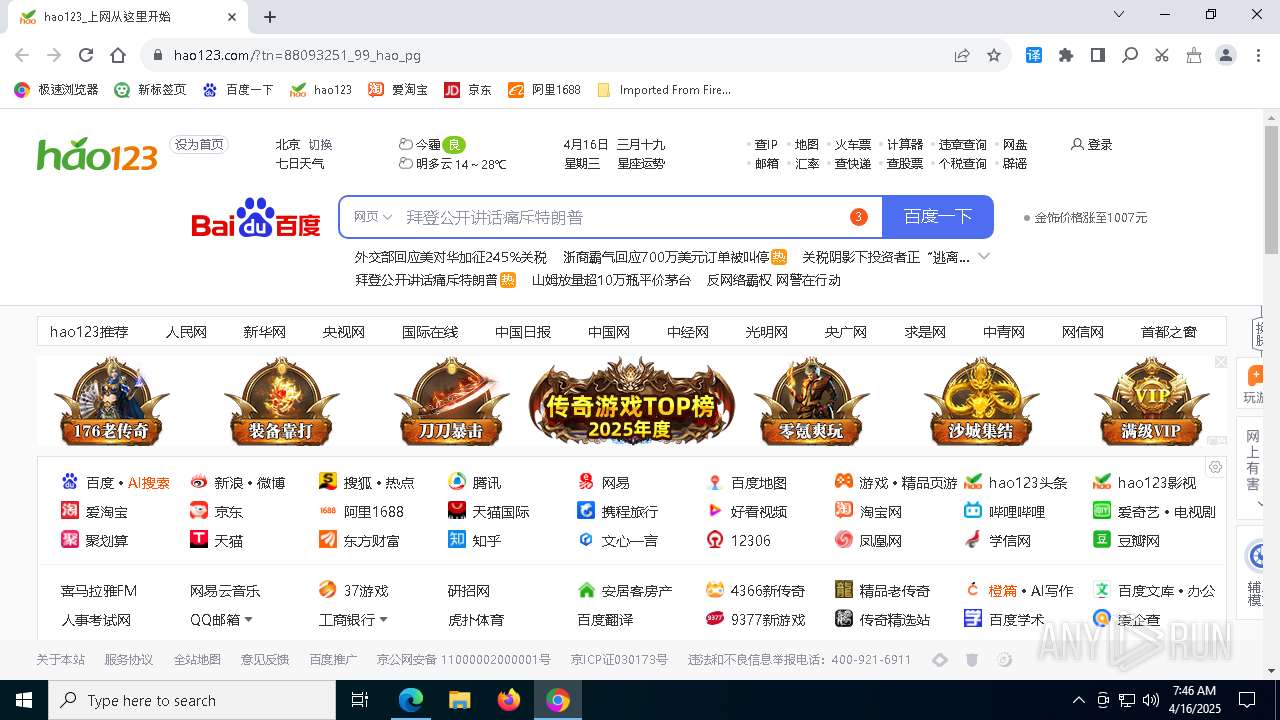This screenshot has height=720, width=1280.
Task: Select the 人民网 tab
Action: (186, 332)
